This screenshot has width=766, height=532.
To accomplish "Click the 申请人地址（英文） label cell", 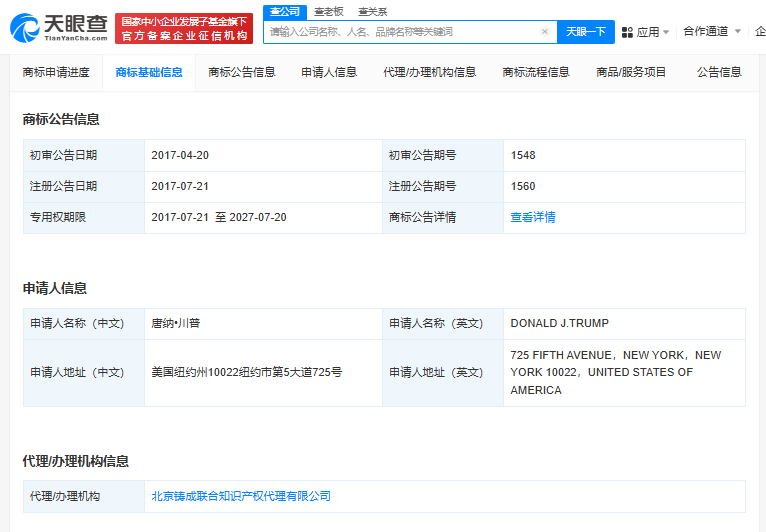I will [x=443, y=373].
